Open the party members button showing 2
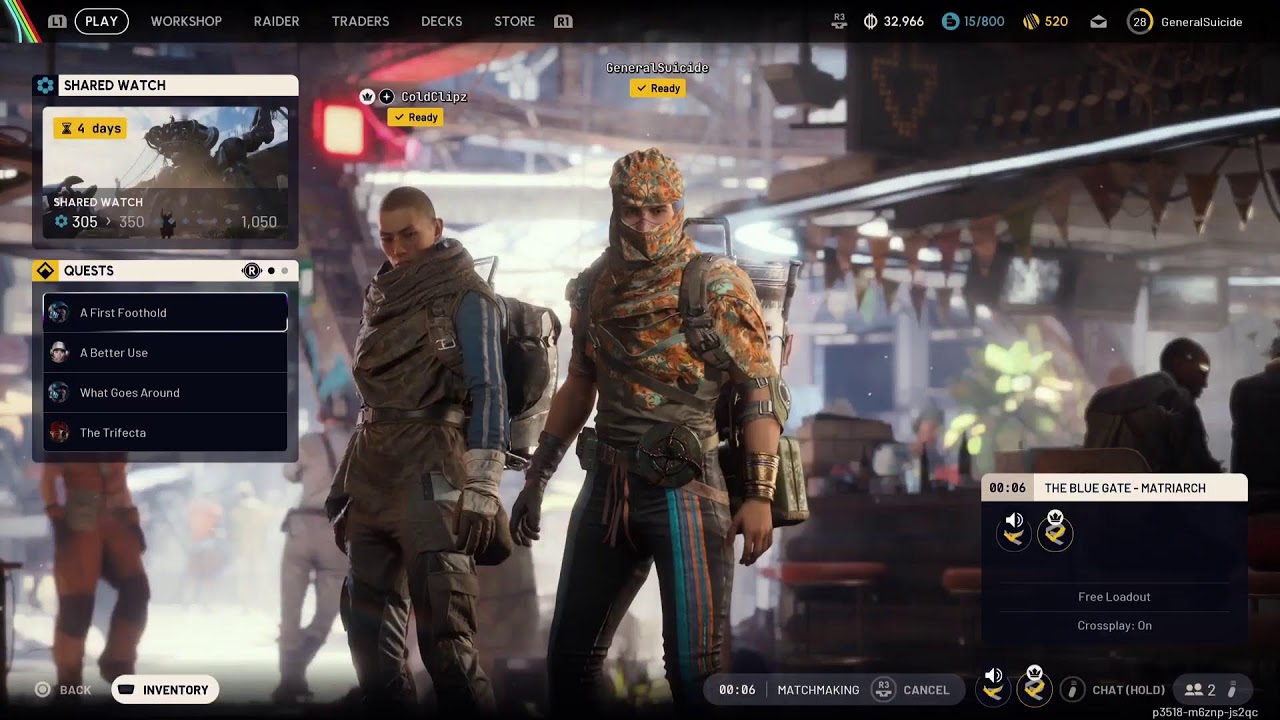Screen dimensions: 1280x720 [1212, 689]
